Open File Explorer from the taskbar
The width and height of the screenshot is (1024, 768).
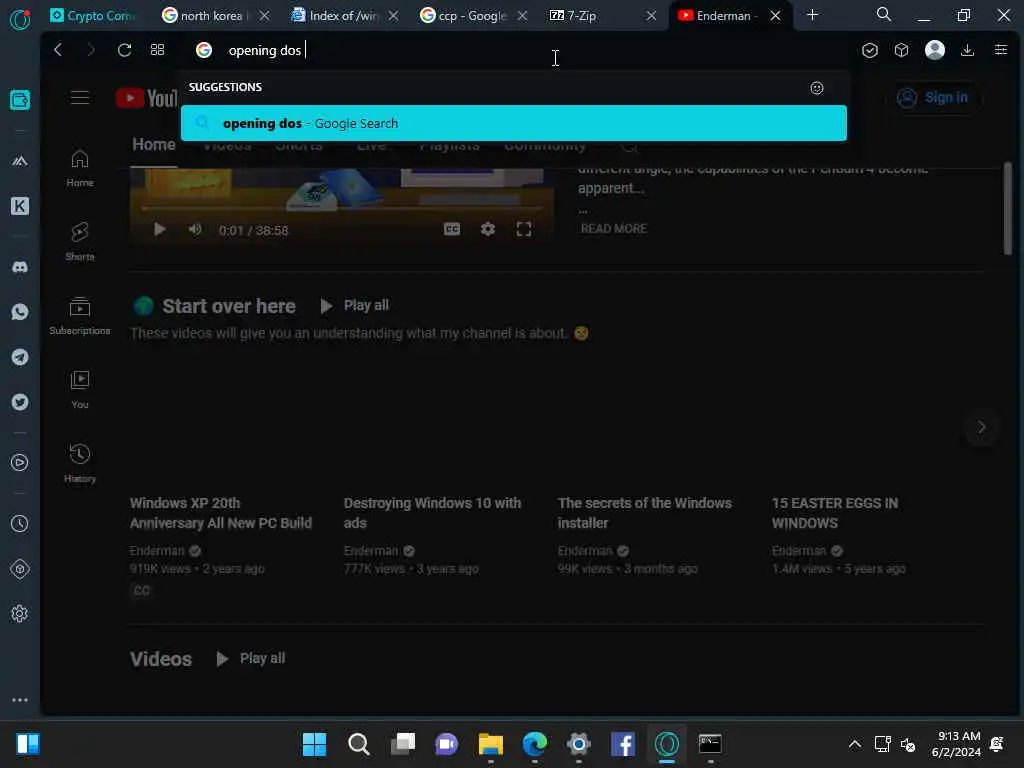click(x=490, y=744)
